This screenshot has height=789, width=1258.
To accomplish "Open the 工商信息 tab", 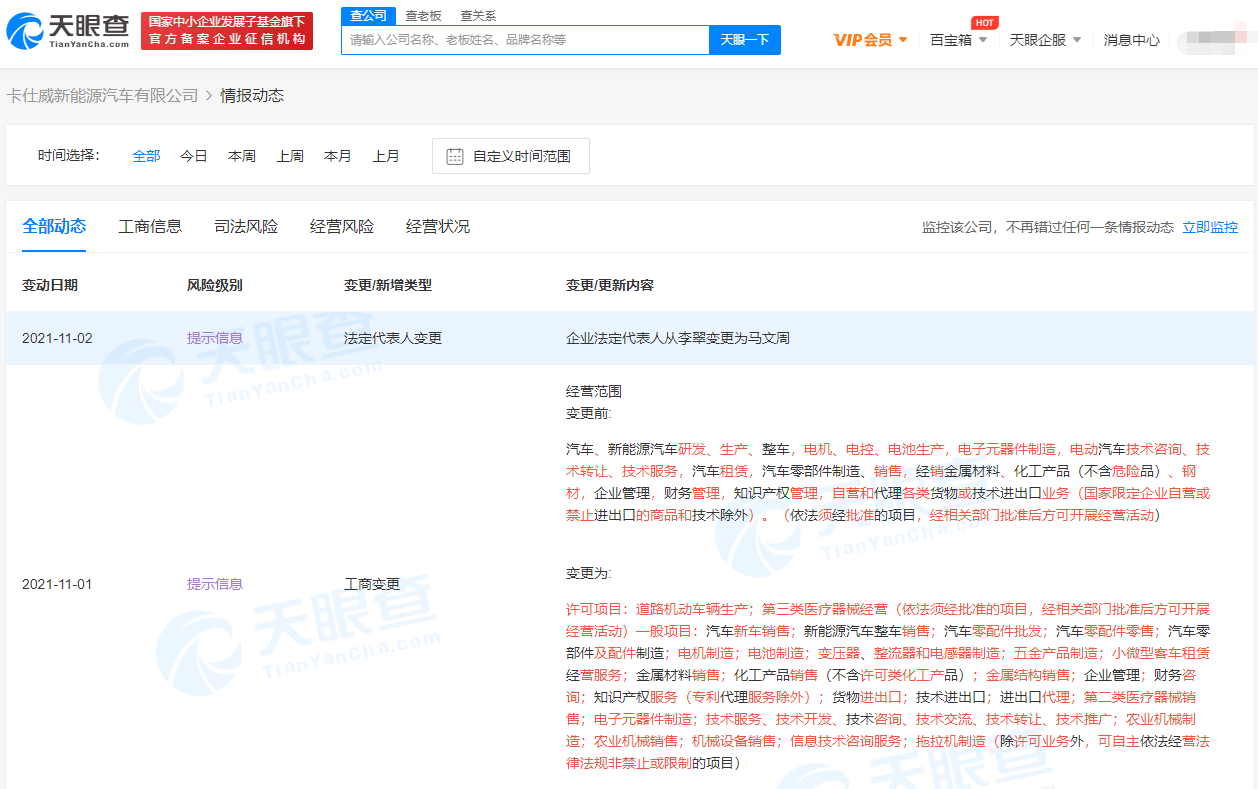I will 150,226.
